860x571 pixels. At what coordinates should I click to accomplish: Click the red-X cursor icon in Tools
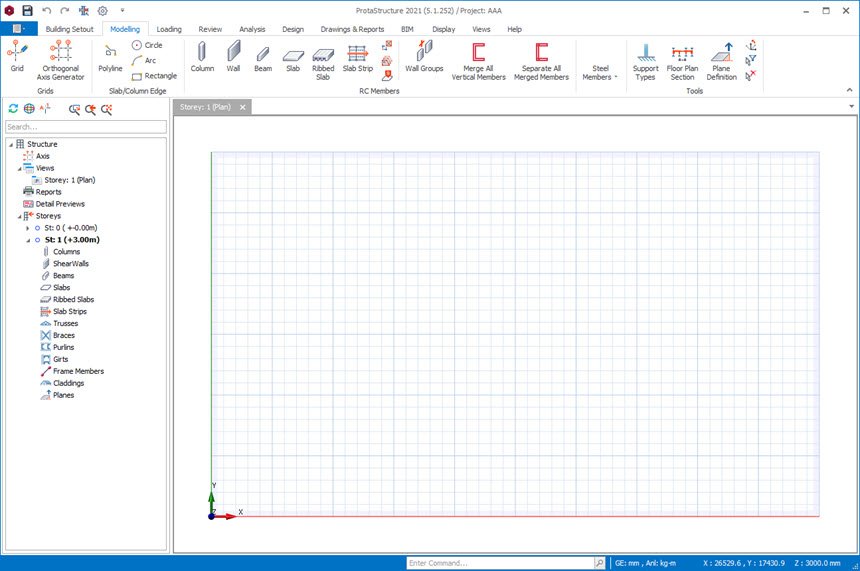click(751, 75)
